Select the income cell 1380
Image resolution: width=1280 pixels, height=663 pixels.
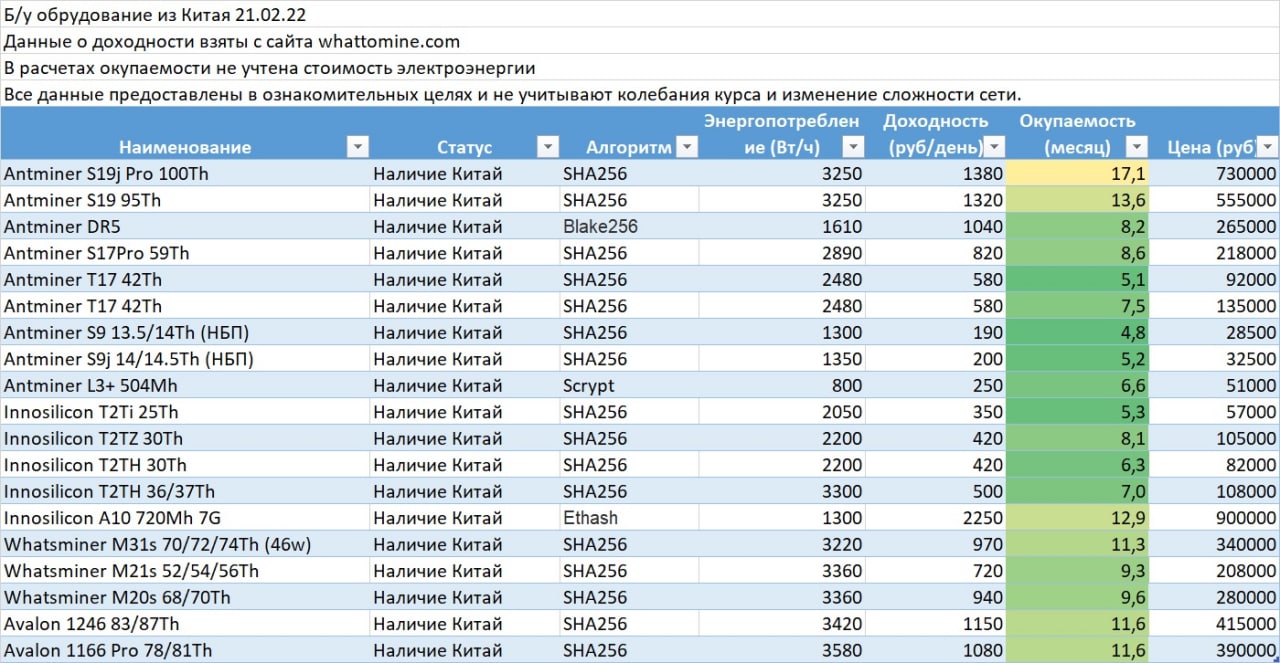coord(936,173)
